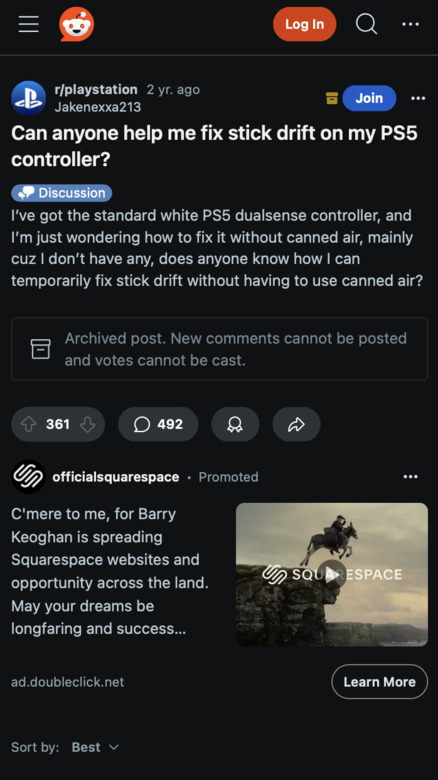
Task: Give an award to the post
Action: point(235,424)
